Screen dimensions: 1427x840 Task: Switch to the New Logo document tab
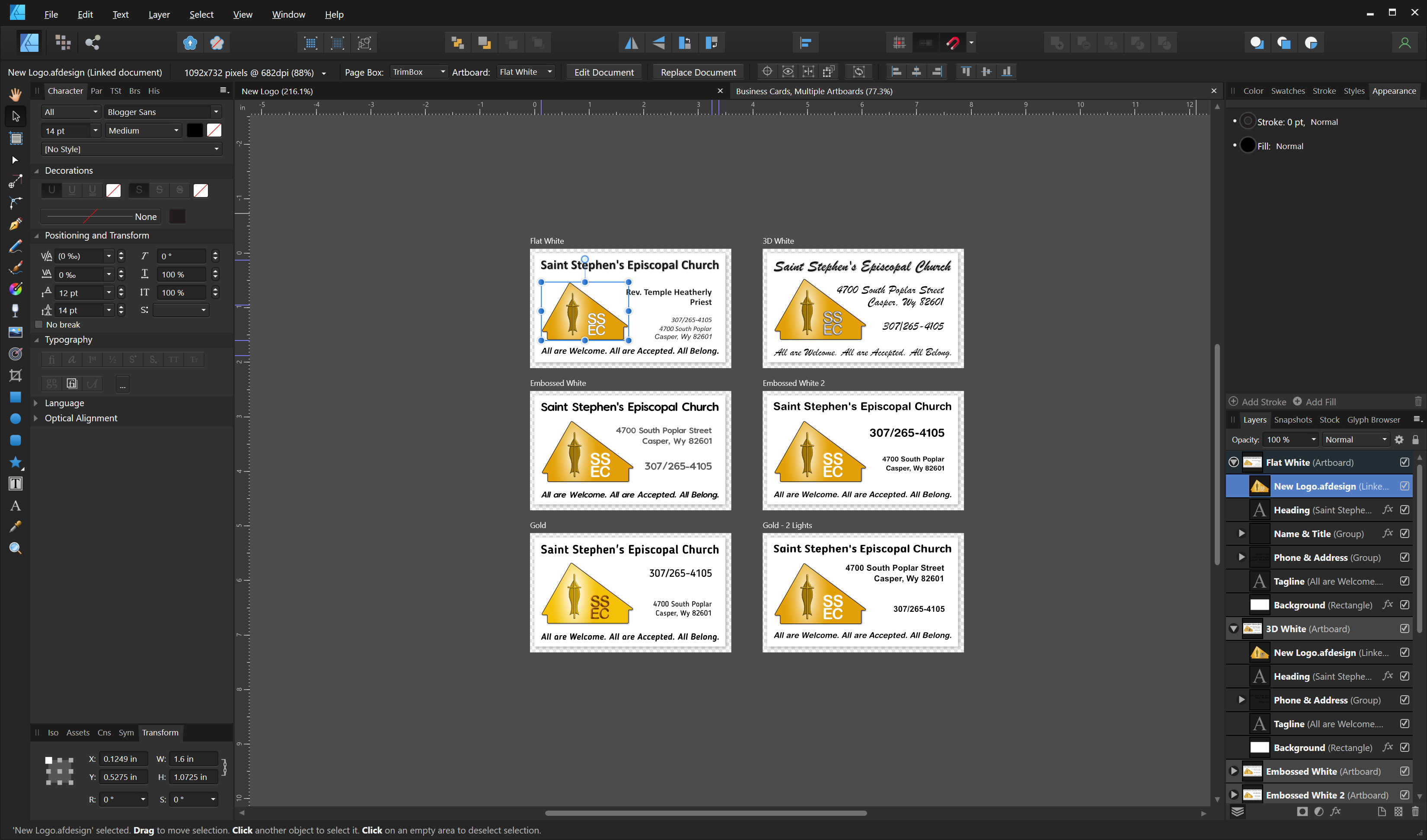[x=277, y=91]
